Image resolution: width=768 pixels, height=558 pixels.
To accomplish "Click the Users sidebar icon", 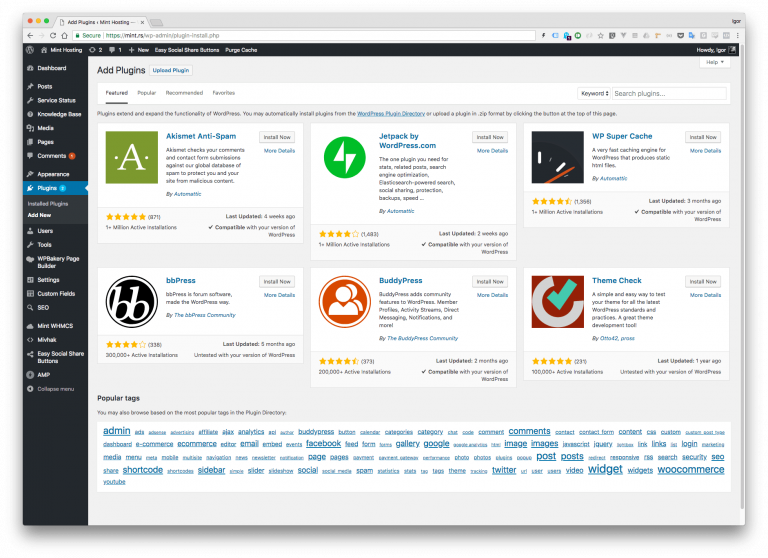I will (x=30, y=231).
